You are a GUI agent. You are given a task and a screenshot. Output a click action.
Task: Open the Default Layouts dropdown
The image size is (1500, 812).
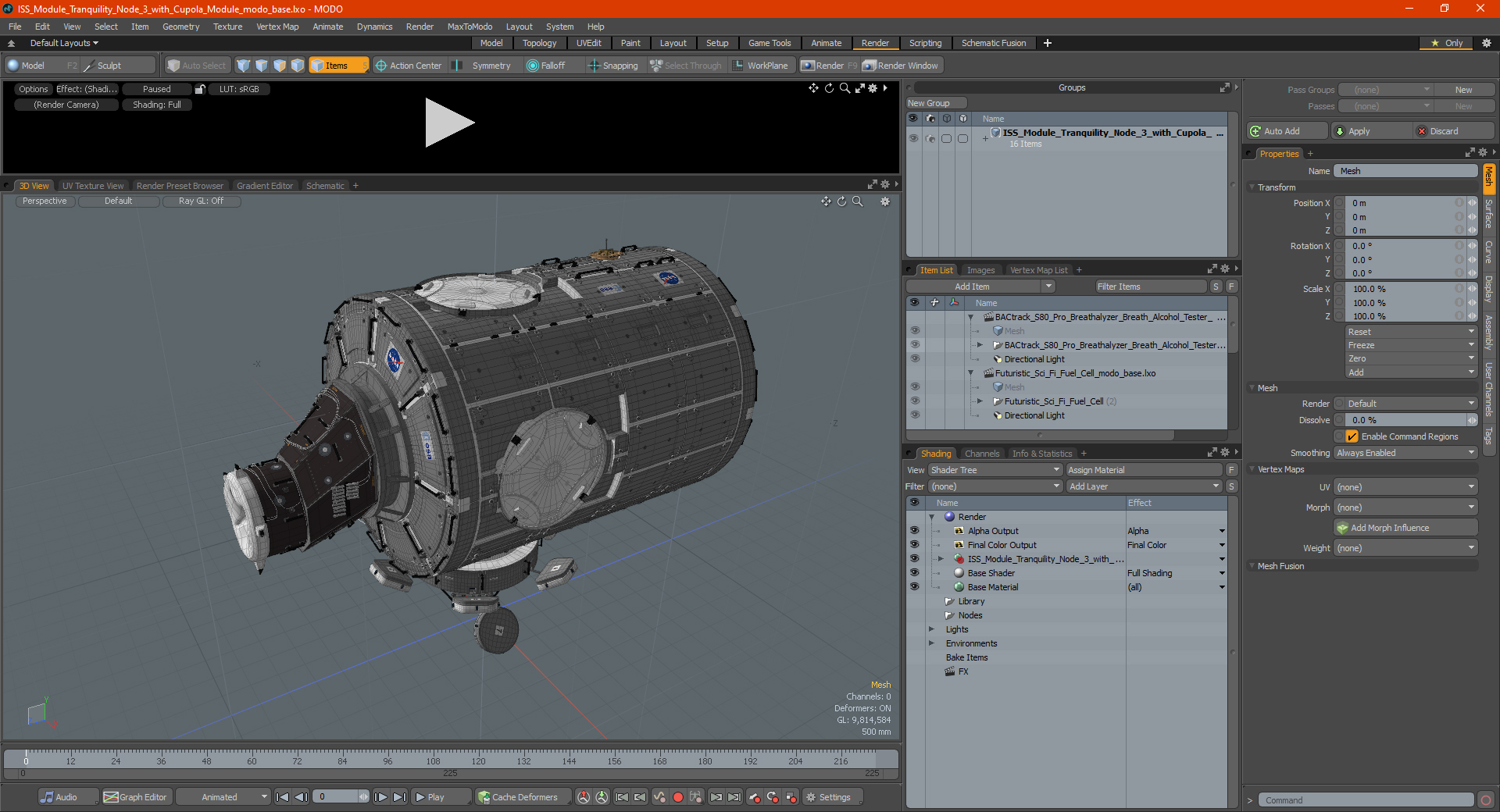click(x=64, y=43)
